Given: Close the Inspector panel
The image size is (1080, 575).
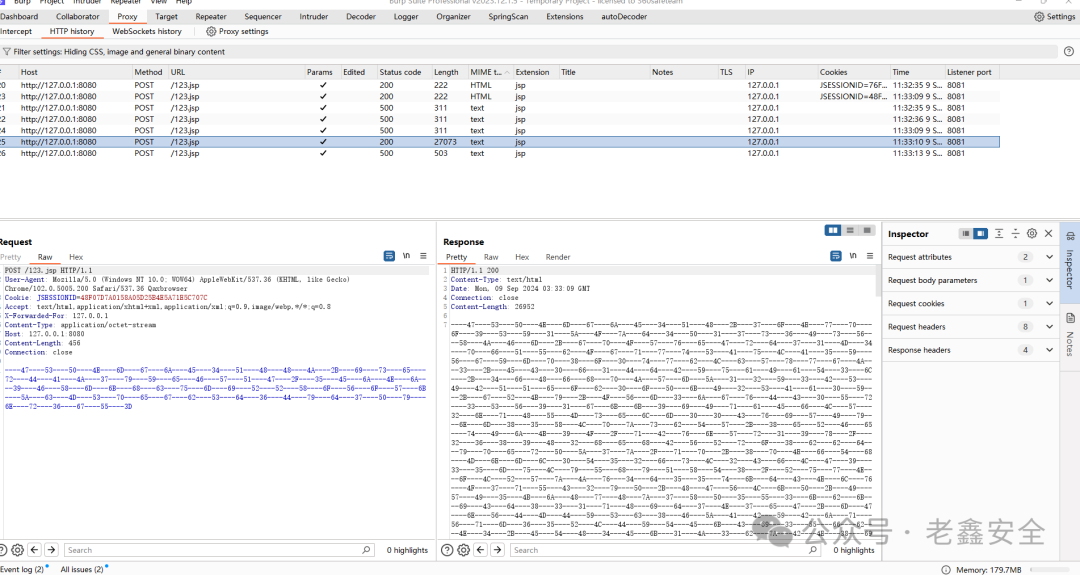Looking at the screenshot, I should point(1048,233).
